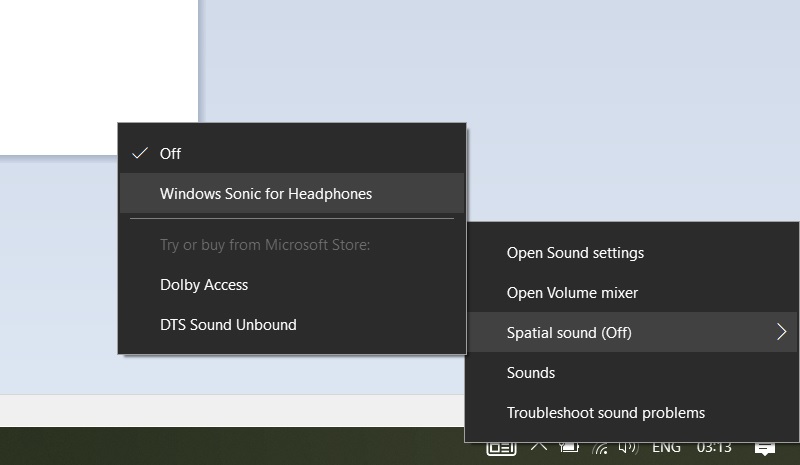The image size is (800, 465).
Task: Select Troubleshoot sound problems
Action: [x=606, y=413]
